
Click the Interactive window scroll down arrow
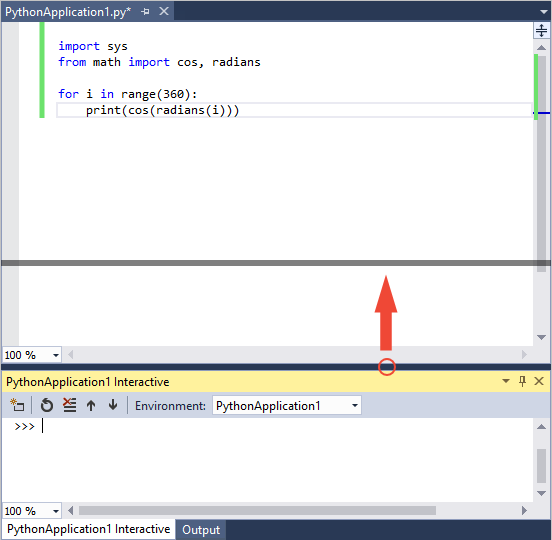click(541, 493)
